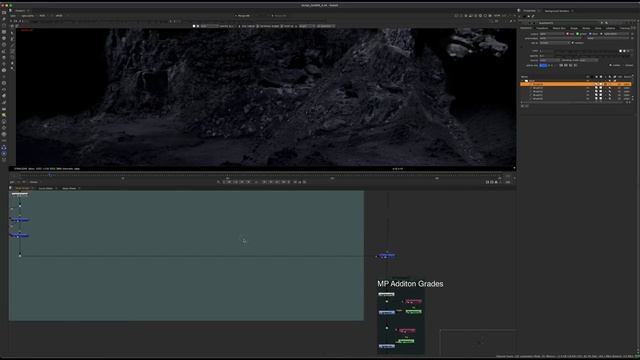Toggle the rgba.alpha channel checkbox
This screenshot has height=360, width=640.
pyautogui.click(x=601, y=34)
